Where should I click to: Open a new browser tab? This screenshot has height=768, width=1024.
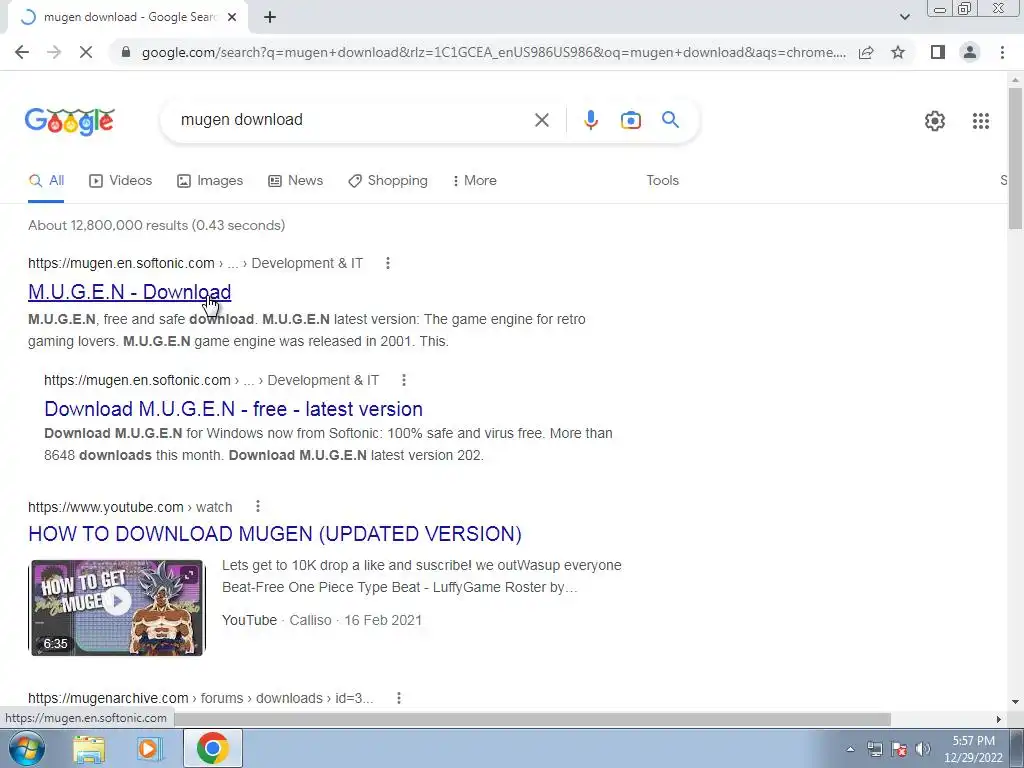coord(270,18)
